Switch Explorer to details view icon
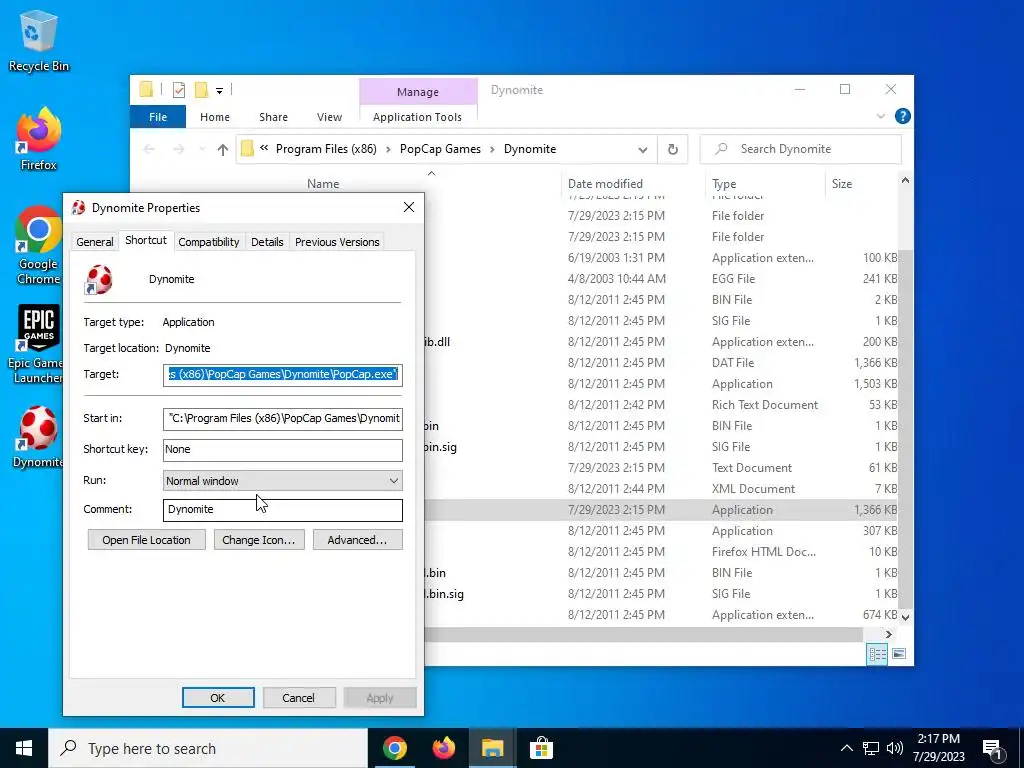 (x=877, y=654)
